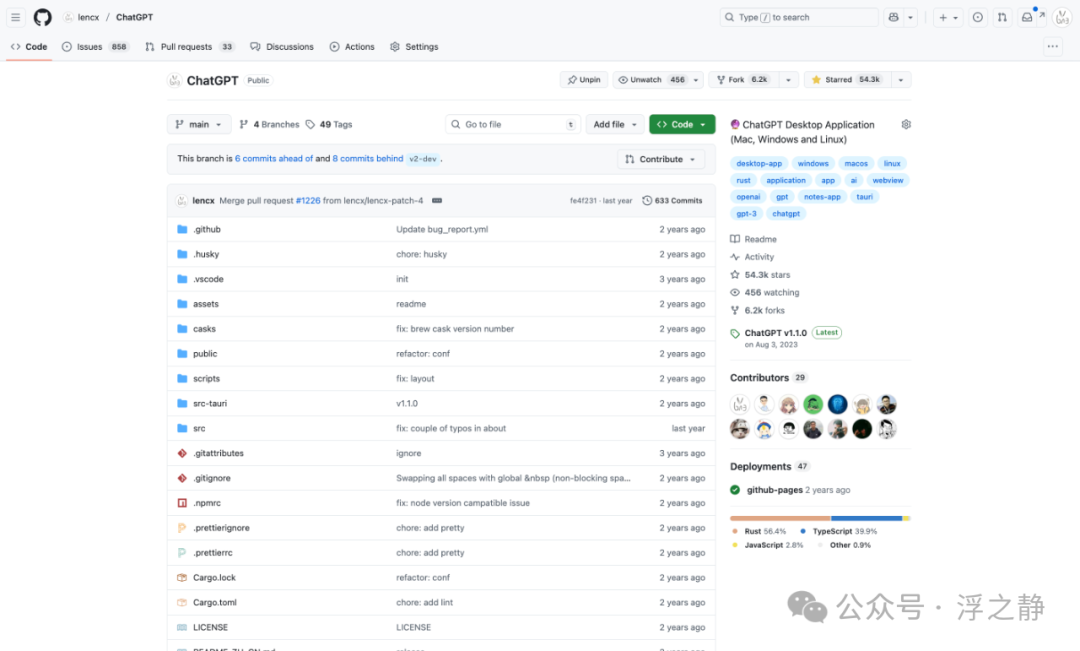Click the Cargo.lock file icon
The image size is (1080, 651).
(182, 577)
